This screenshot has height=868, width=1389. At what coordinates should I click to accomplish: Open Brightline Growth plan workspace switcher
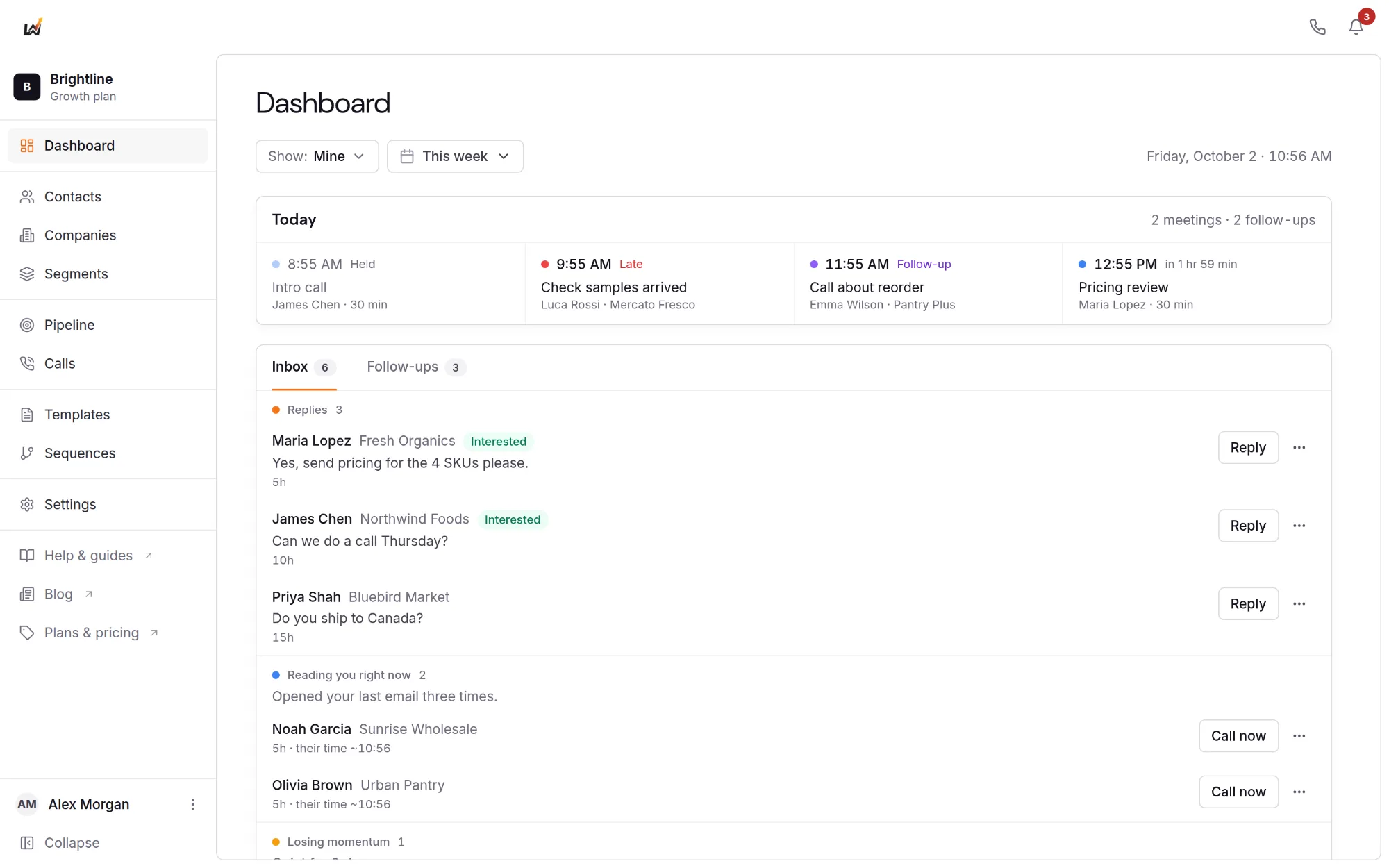click(108, 87)
